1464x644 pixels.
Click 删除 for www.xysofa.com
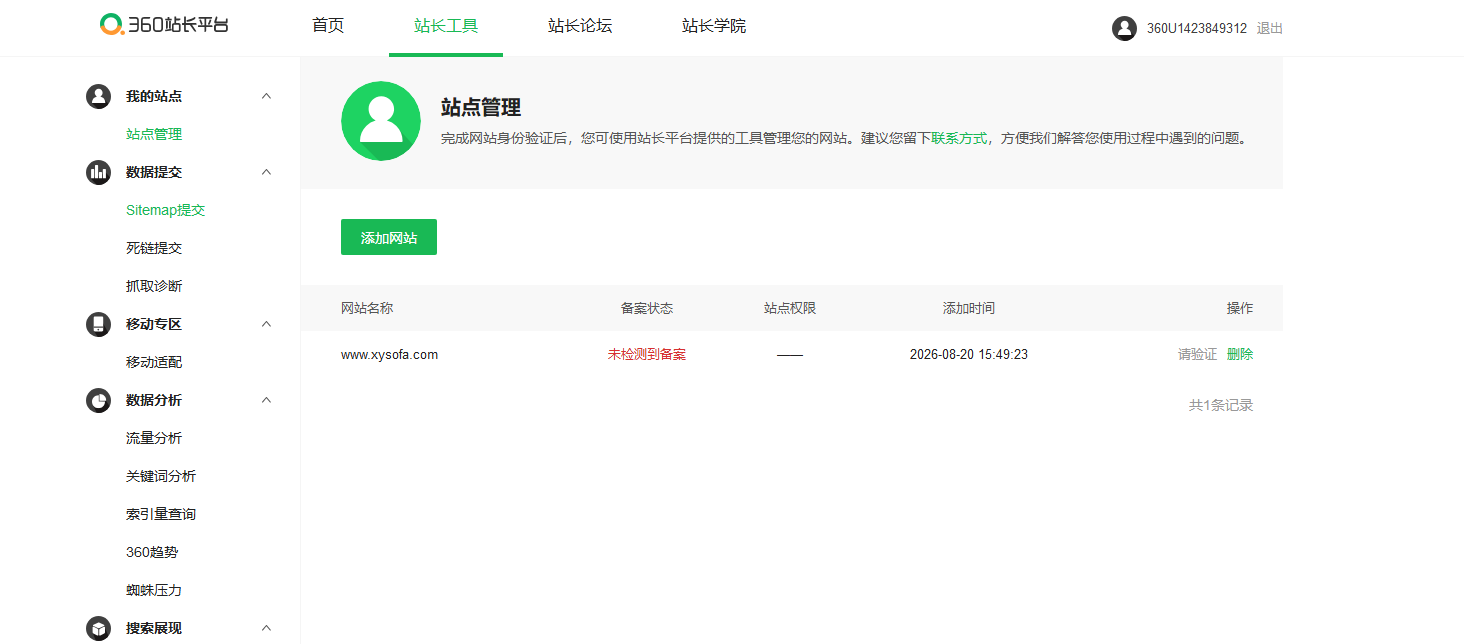pos(1240,354)
